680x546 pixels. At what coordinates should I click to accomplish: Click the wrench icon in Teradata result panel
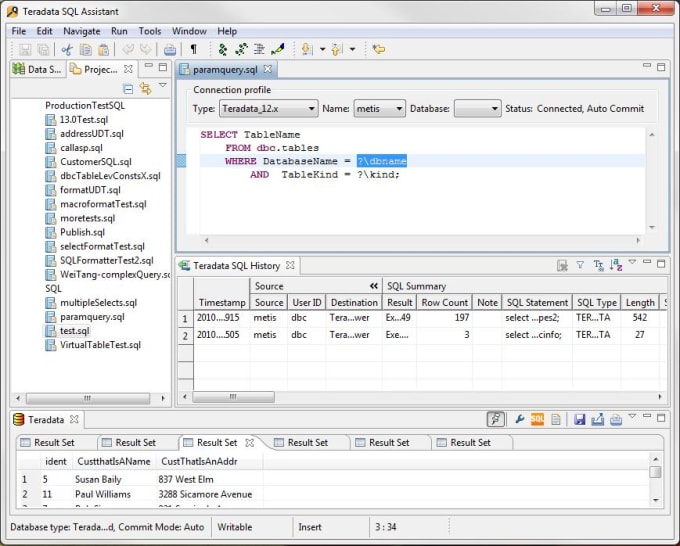click(520, 420)
